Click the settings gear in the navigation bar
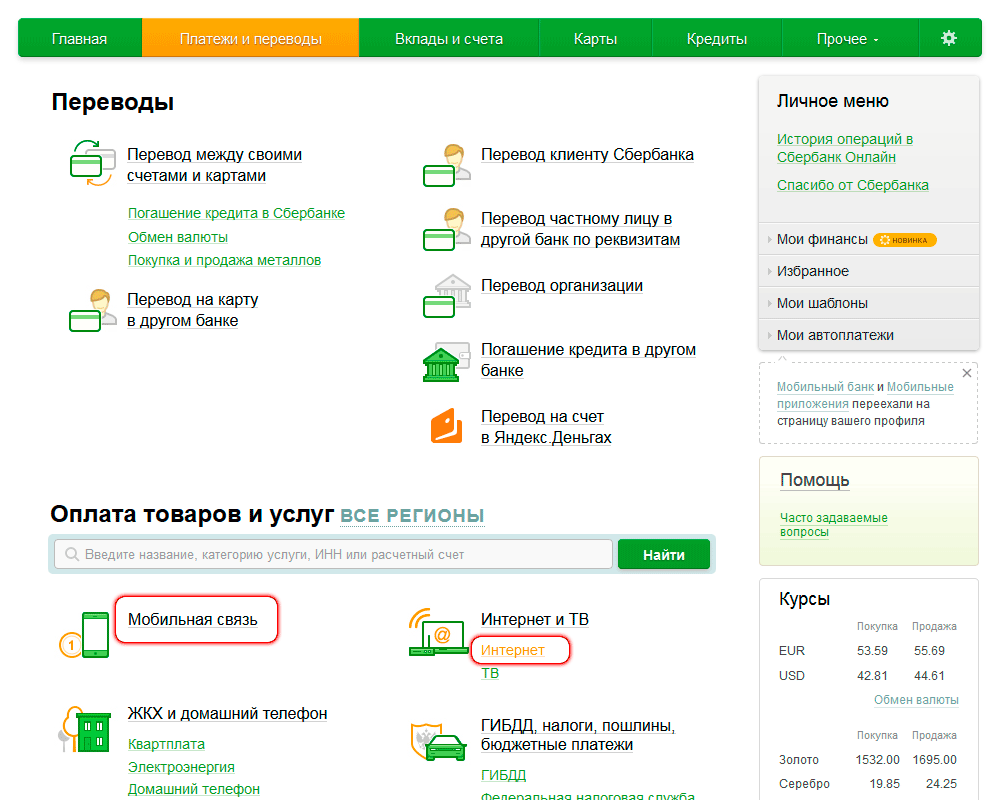The height and width of the screenshot is (800, 1000). pyautogui.click(x=948, y=37)
